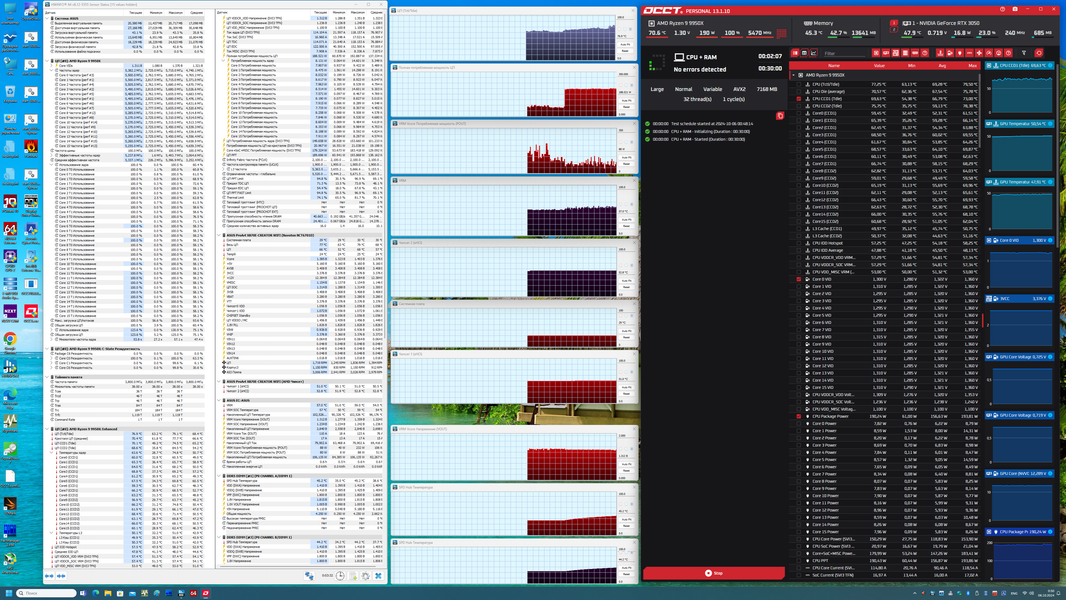1066x600 pixels.
Task: Open the OCCT help icon in titlebar
Action: coord(1003,9)
